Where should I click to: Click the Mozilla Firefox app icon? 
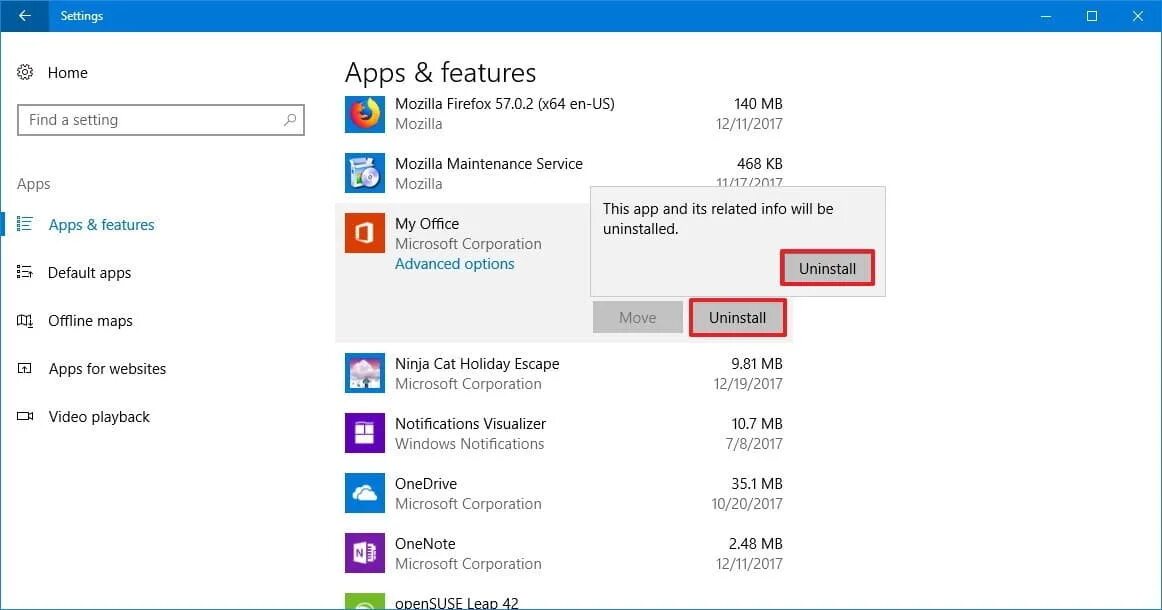(365, 113)
